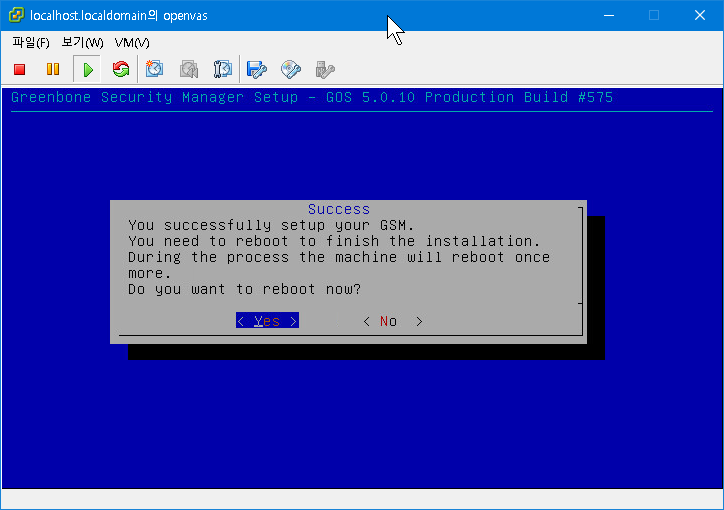Click the VMware console icon in title bar
This screenshot has height=510, width=724.
coord(17,15)
